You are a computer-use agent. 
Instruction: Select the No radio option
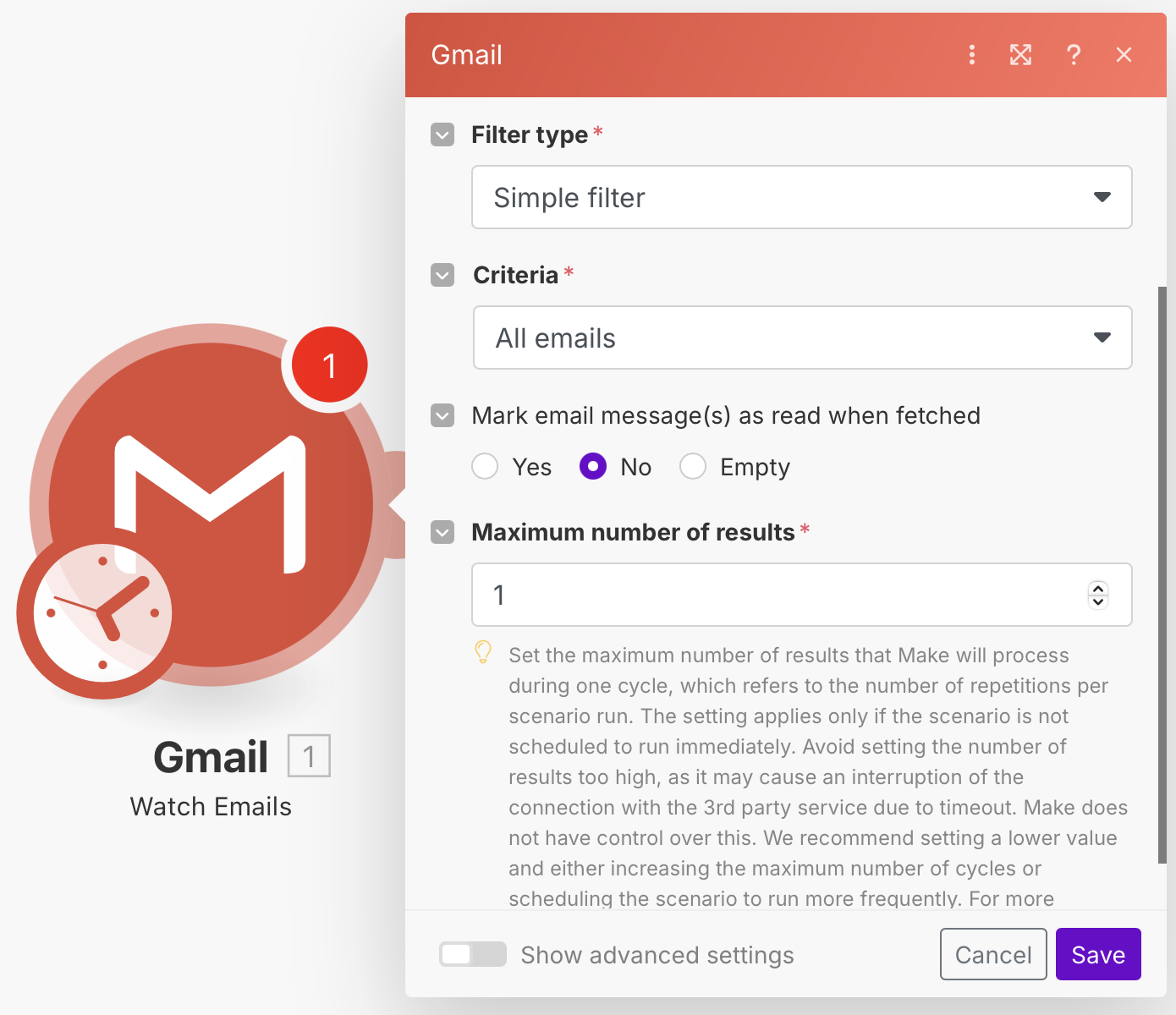[x=593, y=466]
